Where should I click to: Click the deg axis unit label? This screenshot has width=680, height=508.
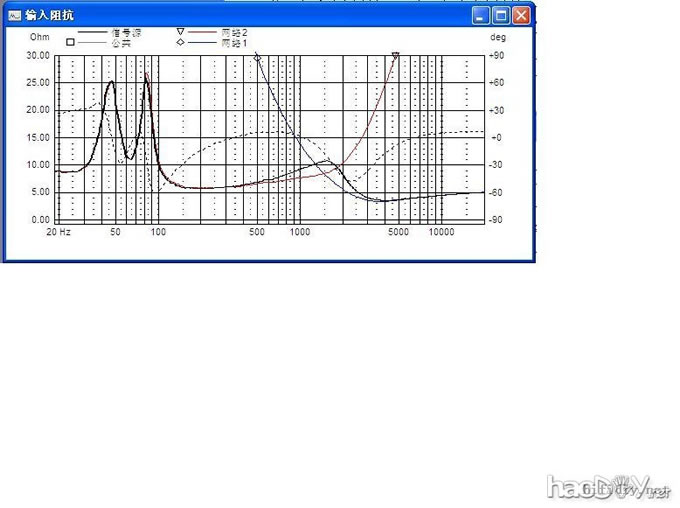497,37
